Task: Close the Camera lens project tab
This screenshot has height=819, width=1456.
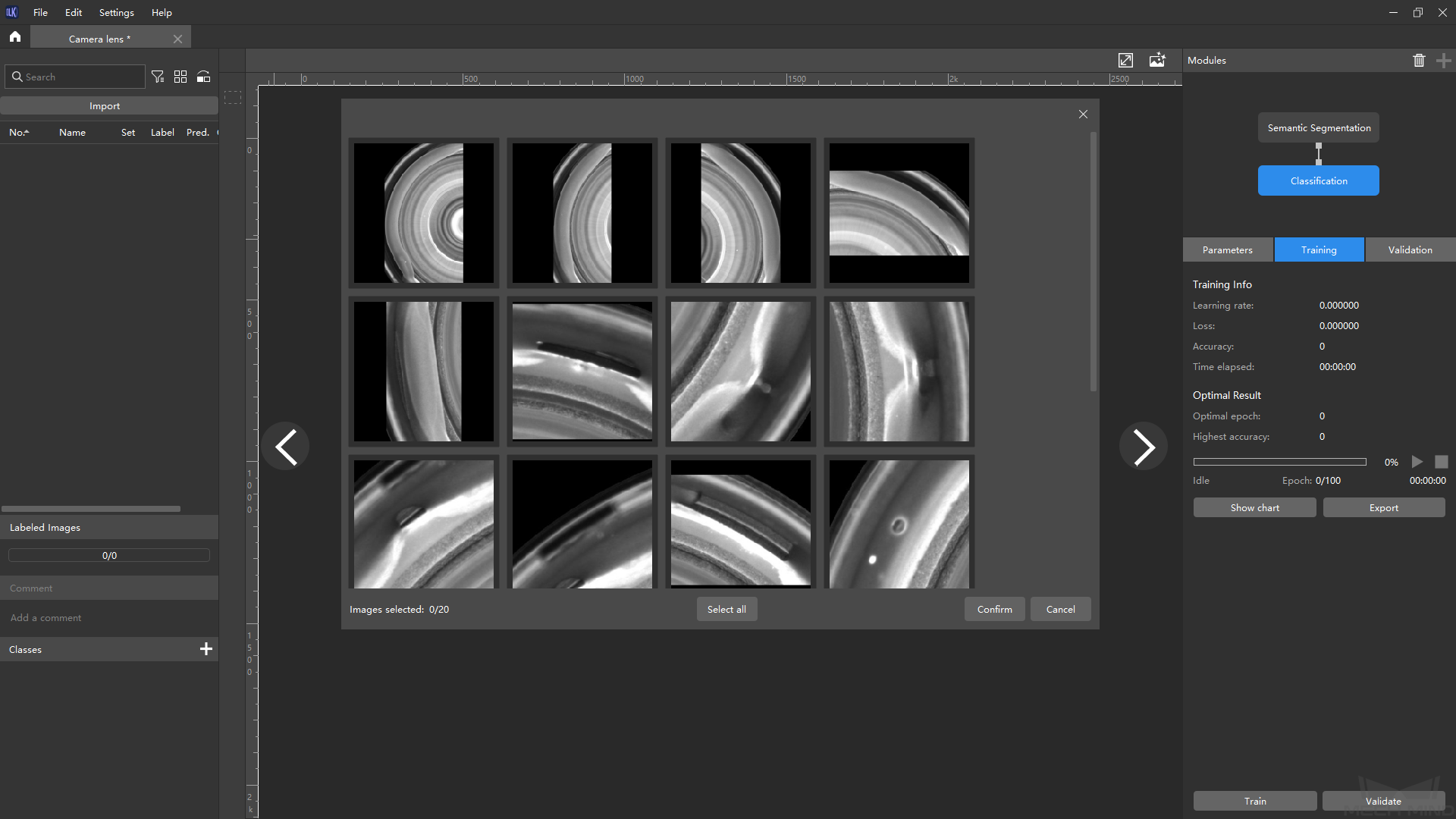Action: coord(177,39)
